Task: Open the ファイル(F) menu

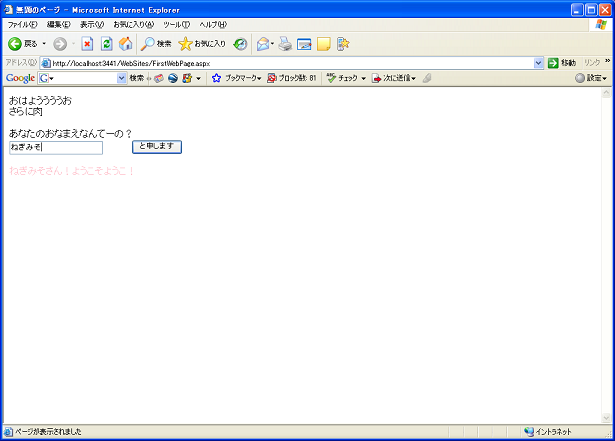Action: click(22, 24)
